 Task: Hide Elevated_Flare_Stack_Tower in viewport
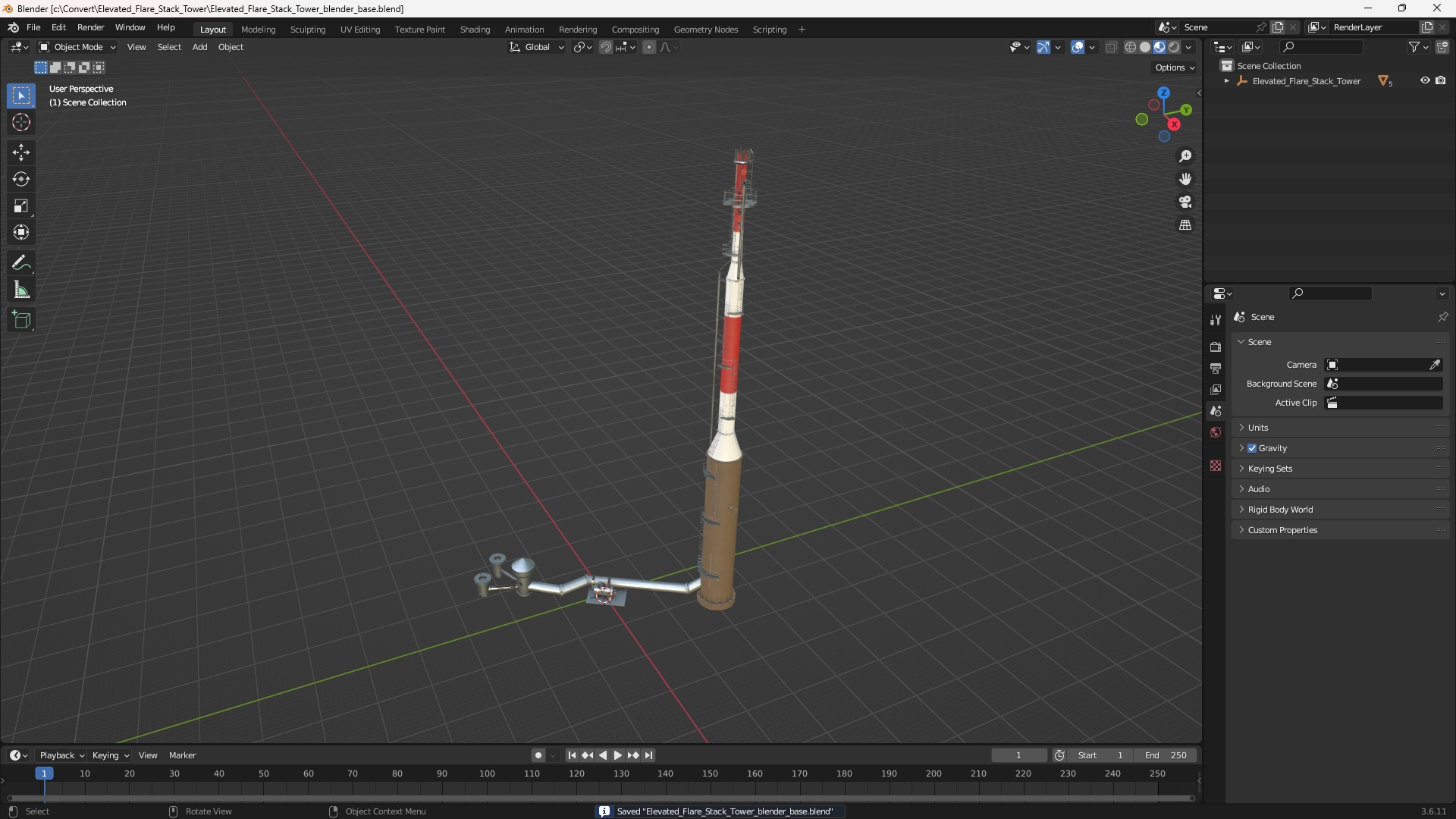pos(1425,80)
